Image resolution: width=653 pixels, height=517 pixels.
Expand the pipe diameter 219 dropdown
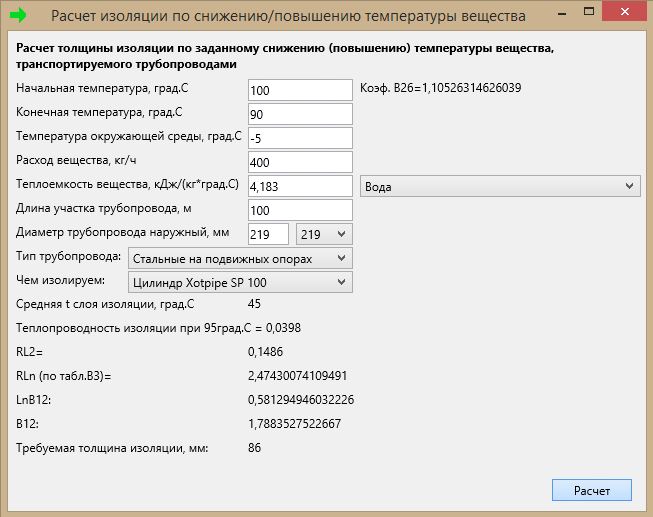coord(324,234)
